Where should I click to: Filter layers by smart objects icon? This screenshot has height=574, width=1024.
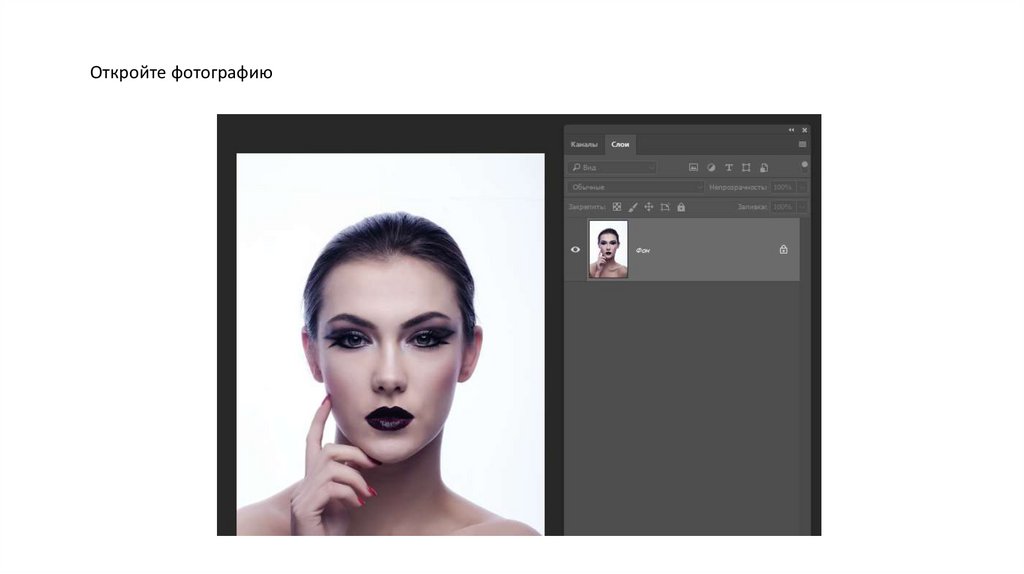[x=763, y=168]
